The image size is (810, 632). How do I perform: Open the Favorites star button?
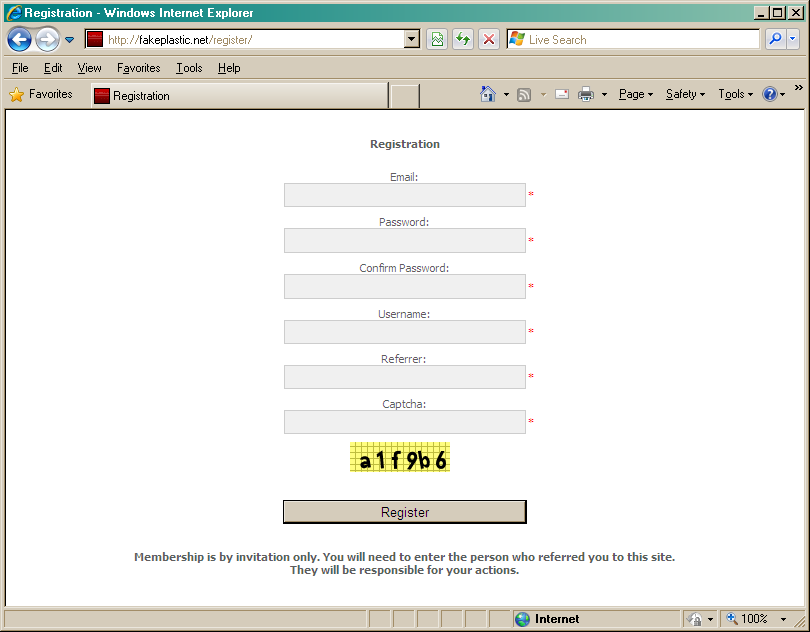pyautogui.click(x=42, y=95)
